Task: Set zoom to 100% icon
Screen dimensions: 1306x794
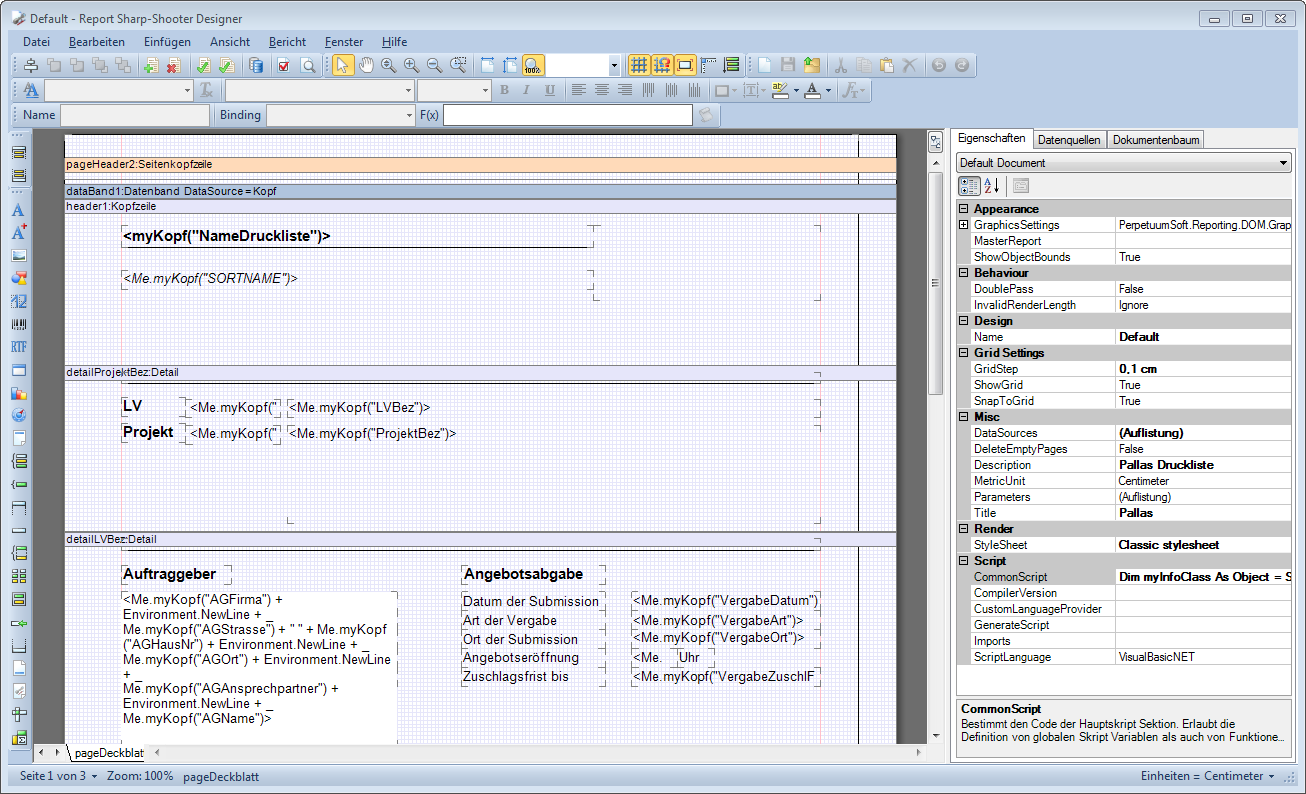Action: point(533,66)
